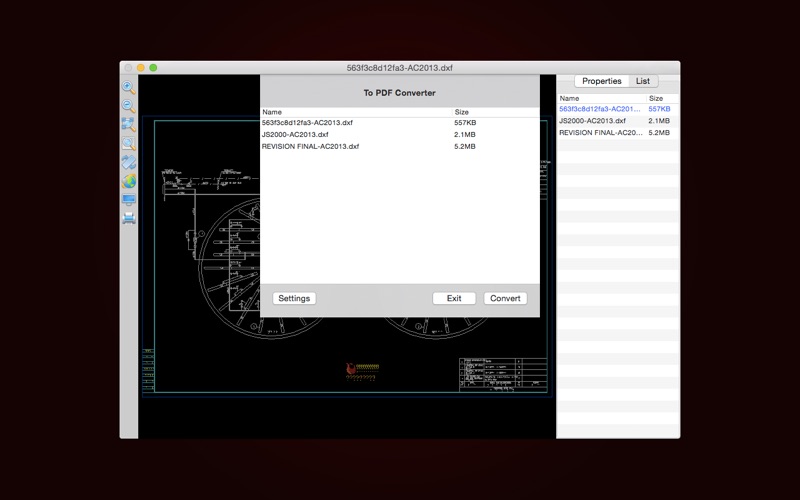Image resolution: width=800 pixels, height=500 pixels.
Task: Click the rotate view icon
Action: (128, 163)
